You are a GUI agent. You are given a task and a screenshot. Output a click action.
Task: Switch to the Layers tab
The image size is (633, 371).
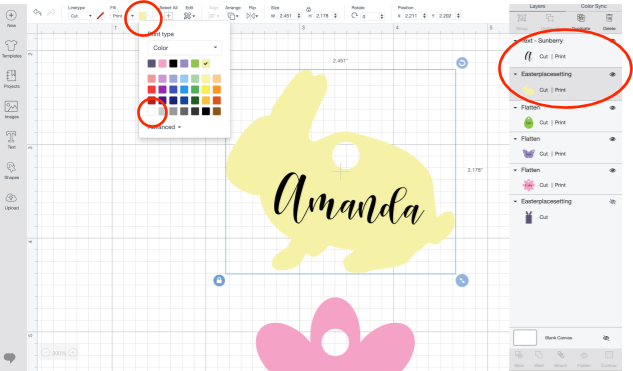(537, 6)
